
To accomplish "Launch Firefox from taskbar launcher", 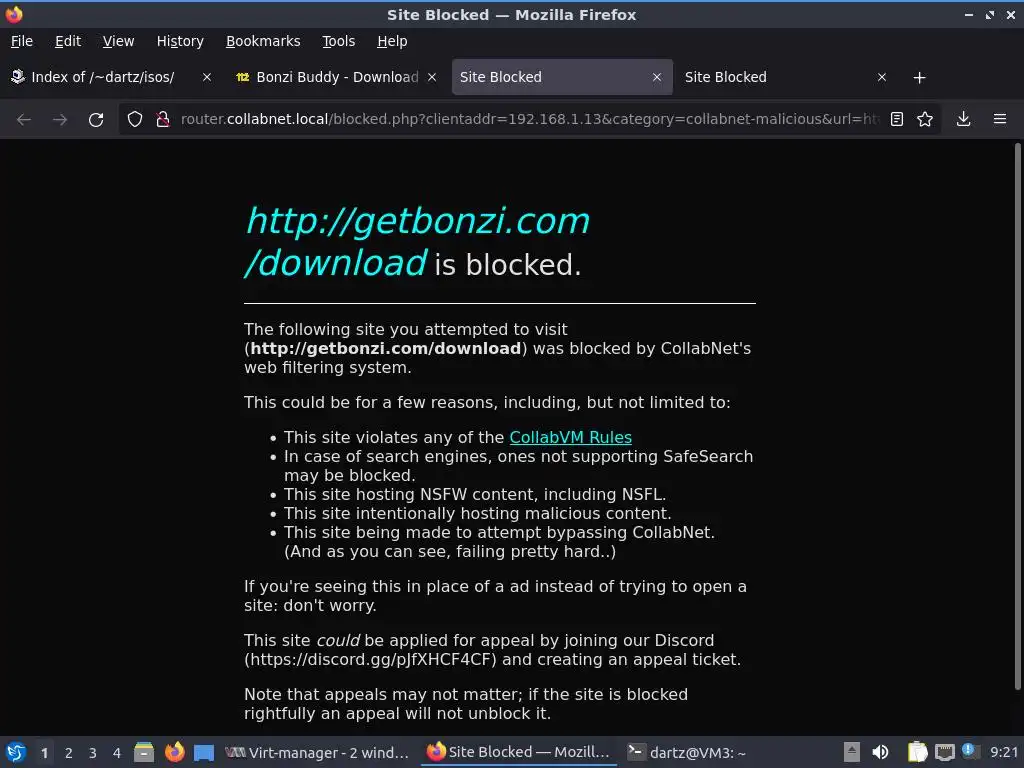I will (174, 752).
